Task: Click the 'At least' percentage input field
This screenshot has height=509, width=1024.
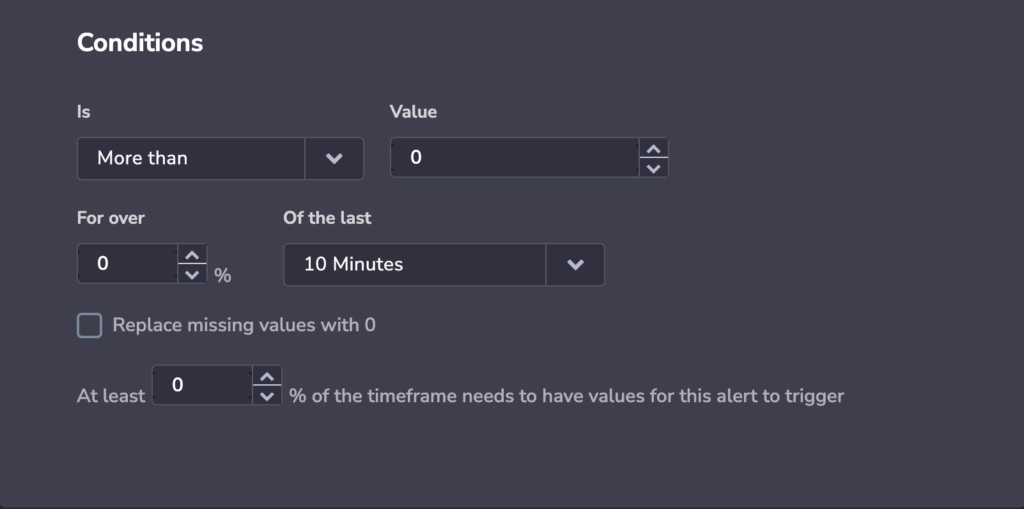Action: (x=202, y=385)
